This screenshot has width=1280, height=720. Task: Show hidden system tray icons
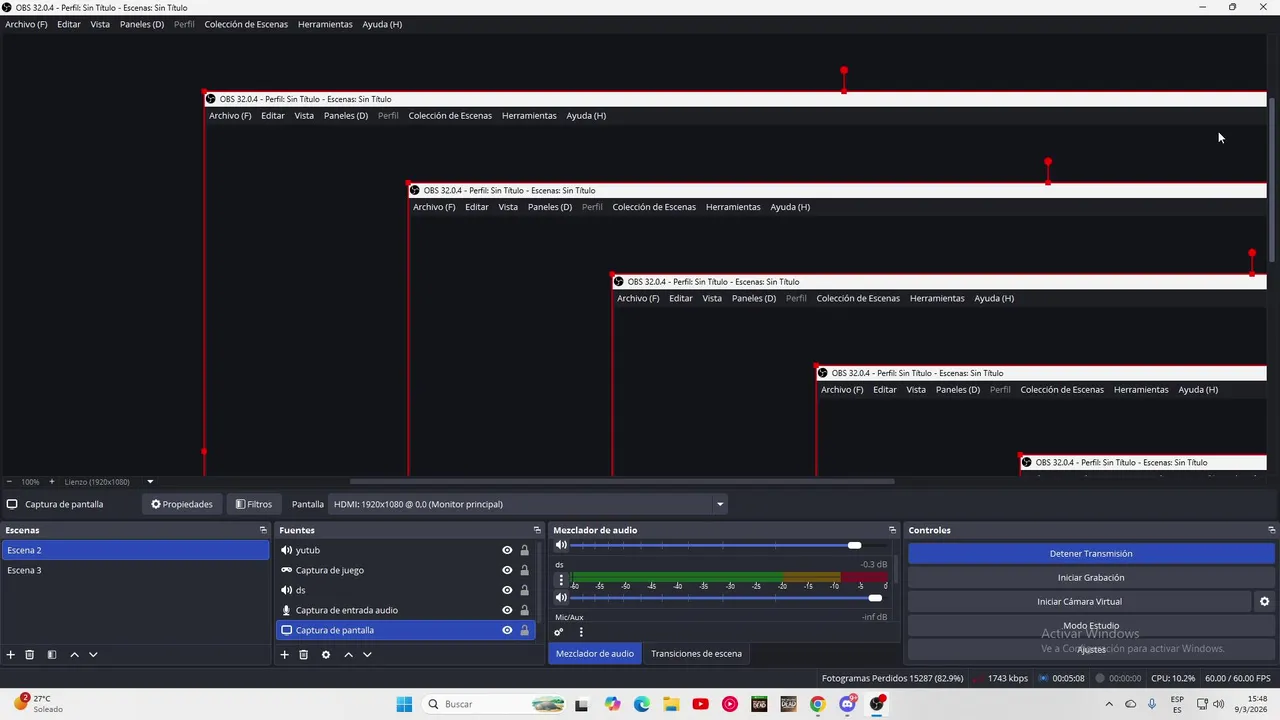[1110, 704]
